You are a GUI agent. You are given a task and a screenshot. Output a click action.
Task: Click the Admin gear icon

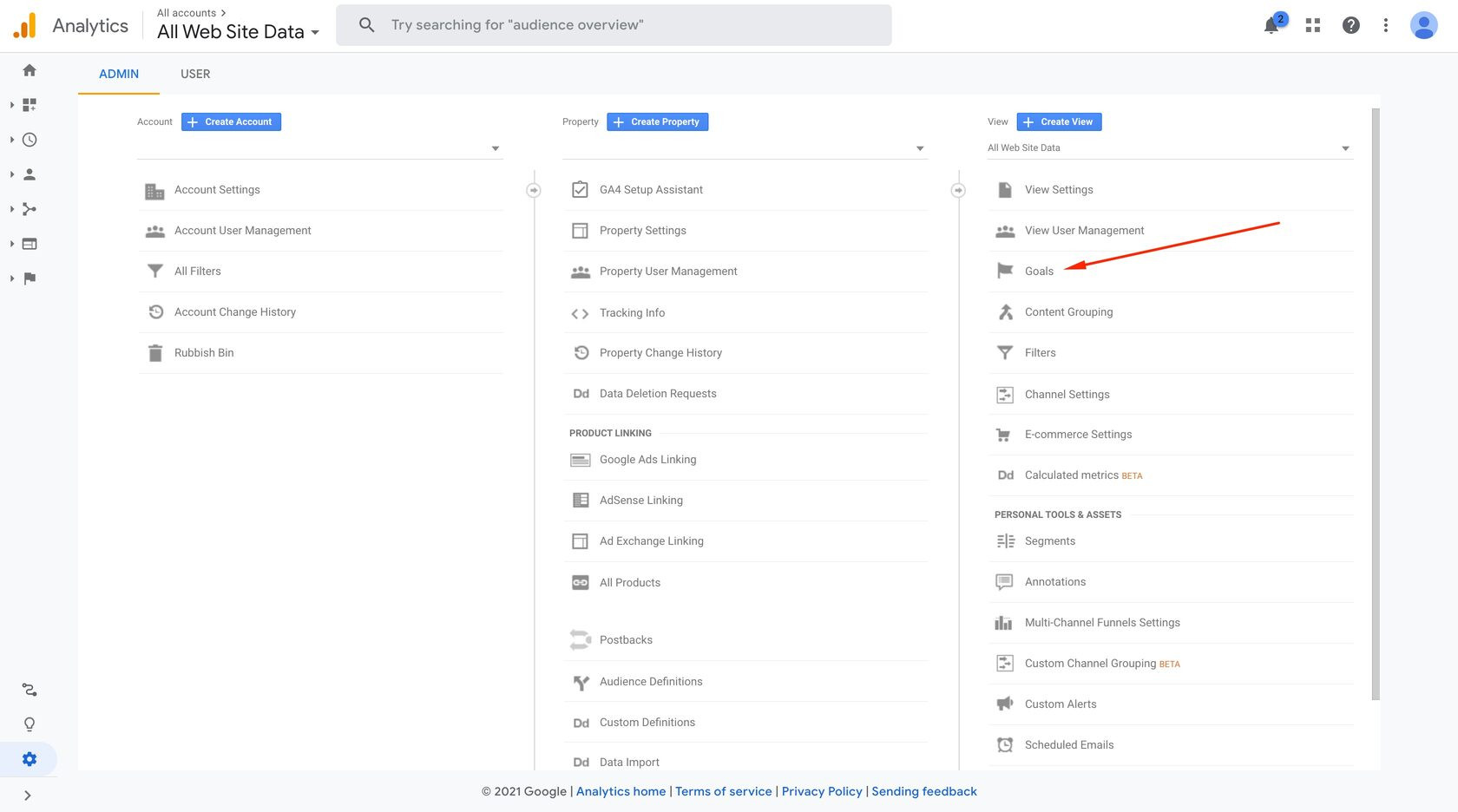(x=30, y=759)
